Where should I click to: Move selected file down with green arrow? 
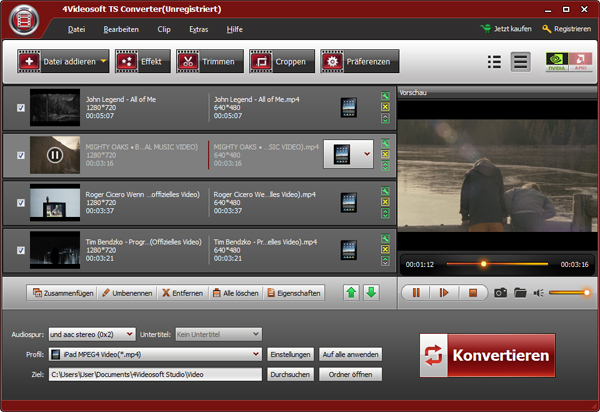370,293
